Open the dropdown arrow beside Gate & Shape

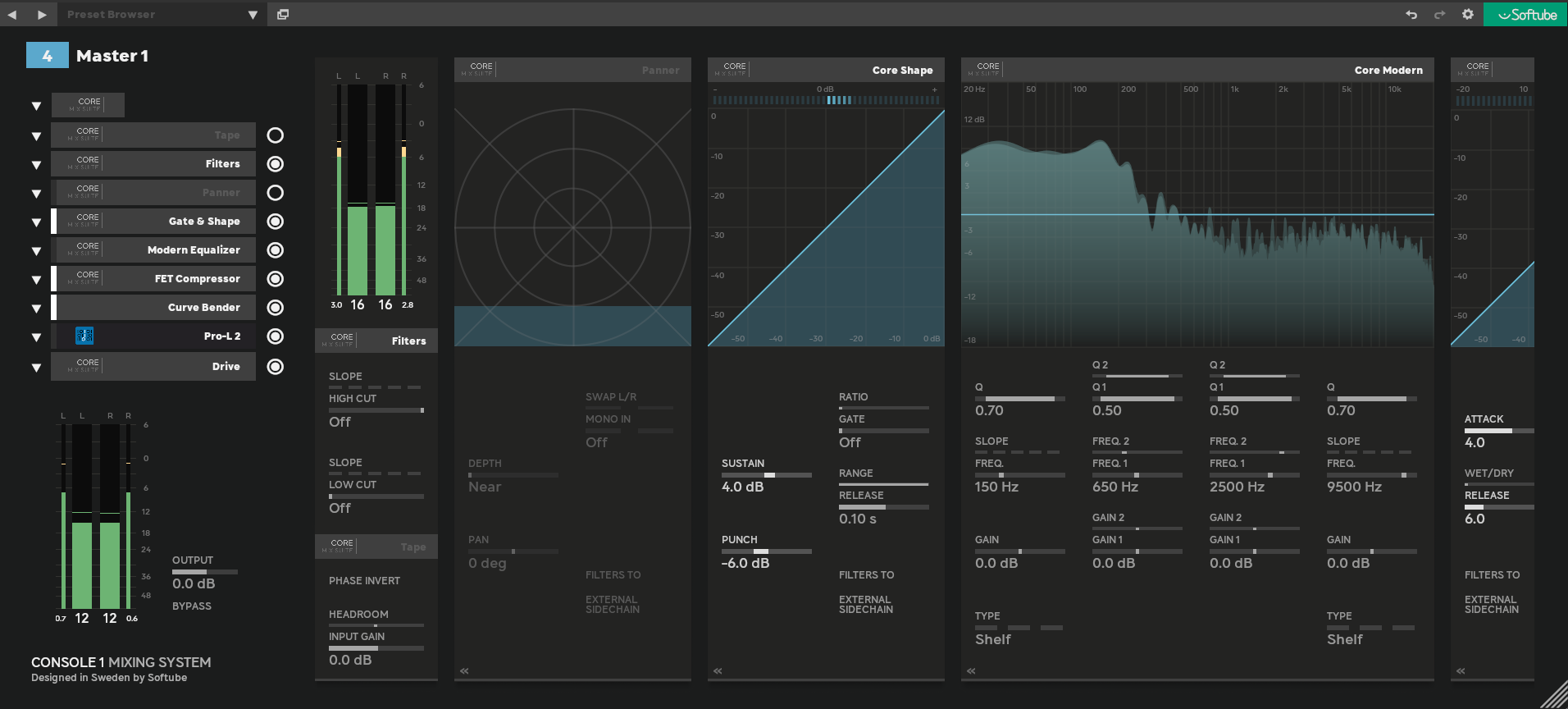(x=36, y=222)
